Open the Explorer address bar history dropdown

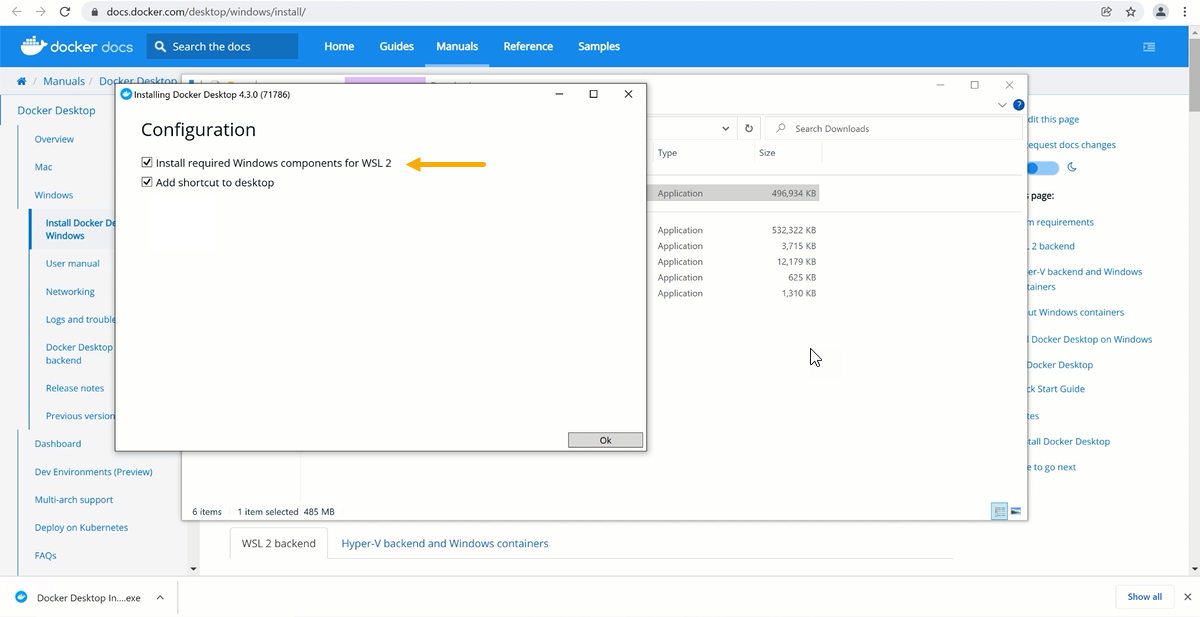[x=726, y=129]
